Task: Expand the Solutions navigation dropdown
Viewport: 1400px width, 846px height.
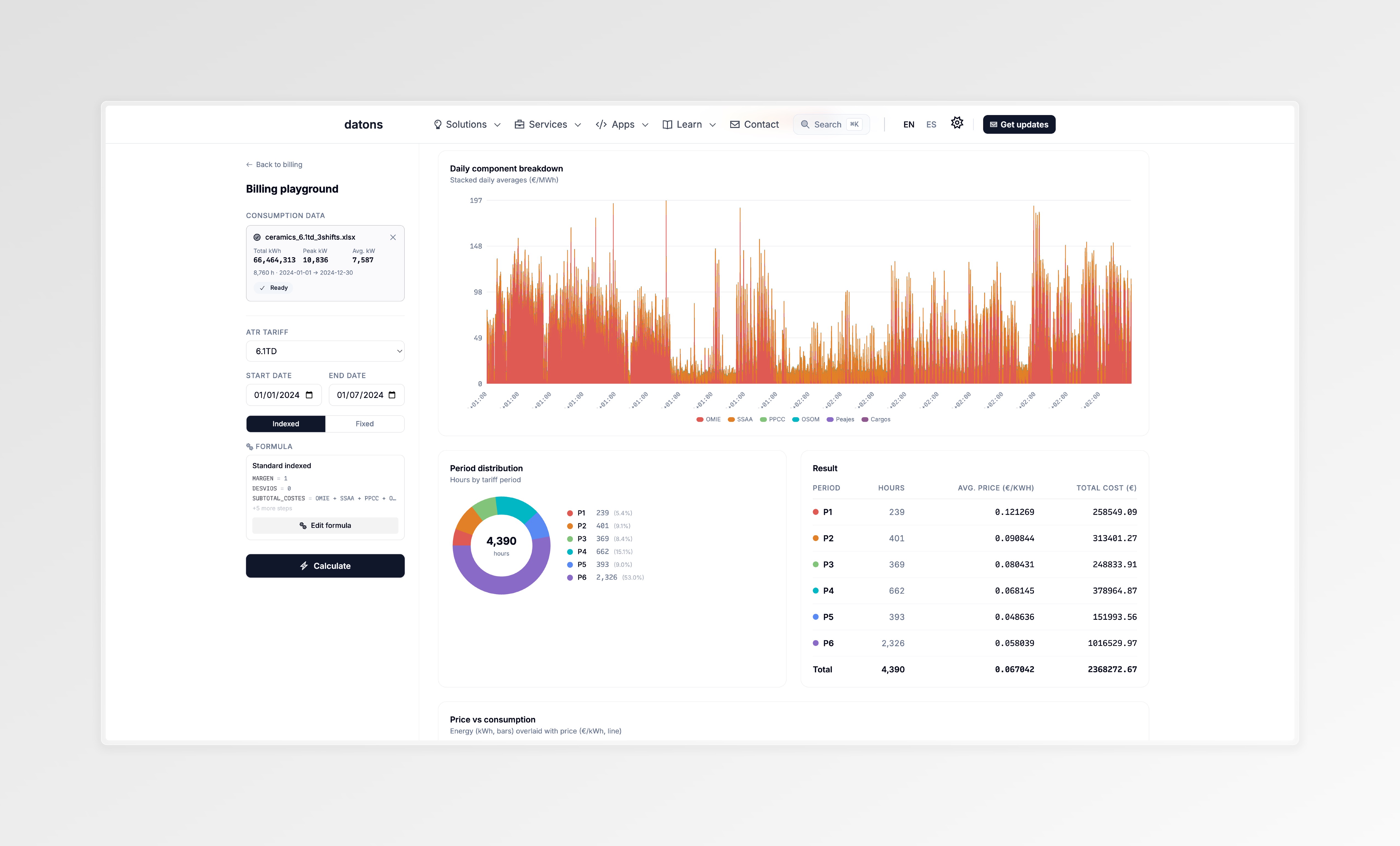Action: (x=466, y=124)
